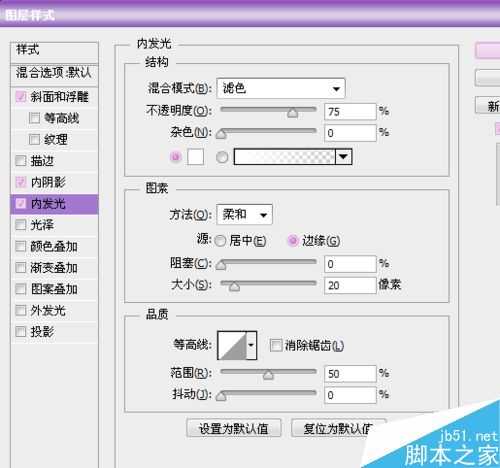Enable the 投影 checkbox
The image size is (500, 468).
tap(21, 332)
